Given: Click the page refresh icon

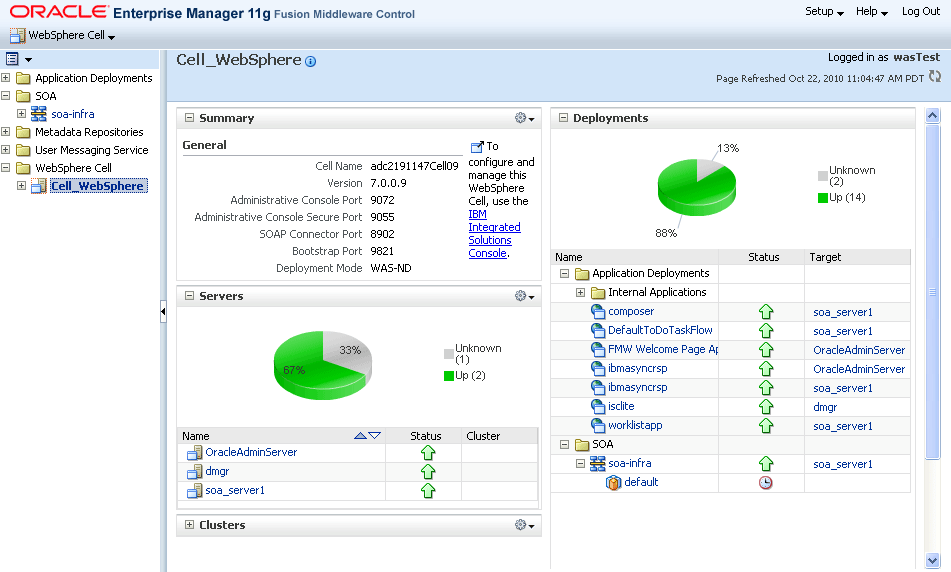Looking at the screenshot, I should click(935, 76).
